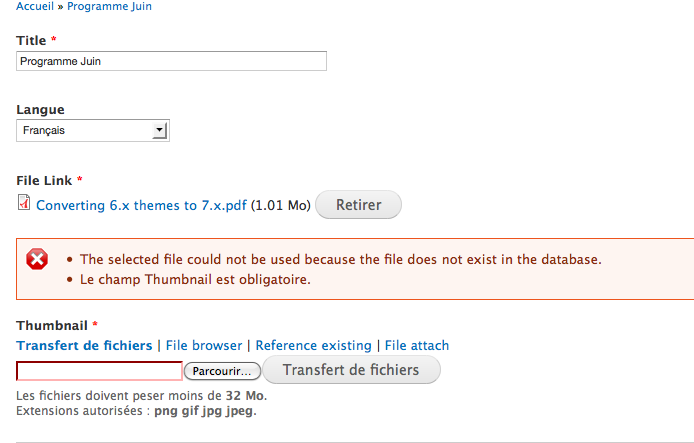Switch to the File browser tab
The image size is (694, 443).
click(204, 345)
